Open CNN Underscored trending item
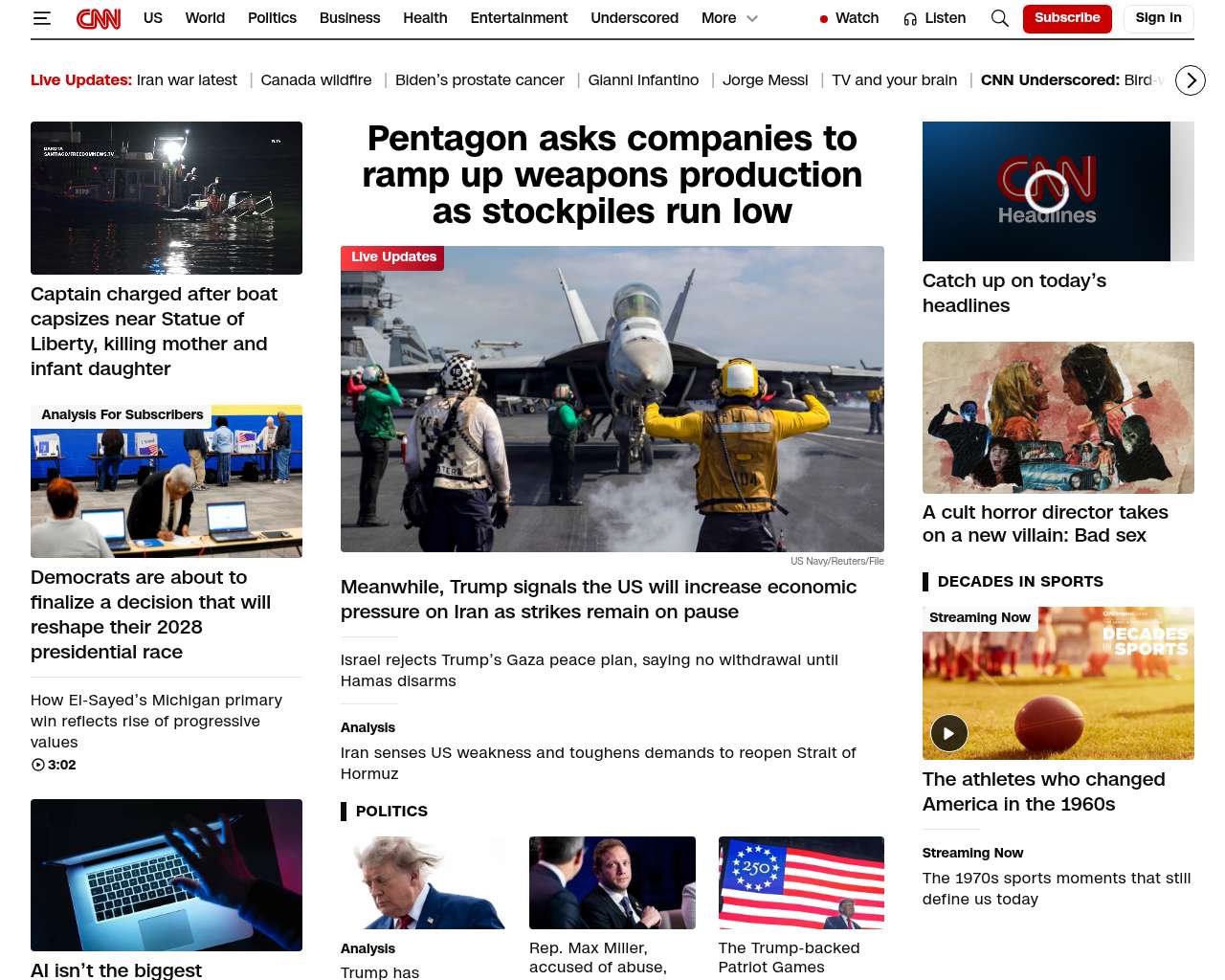Image resolution: width=1225 pixels, height=980 pixels. 1074,80
